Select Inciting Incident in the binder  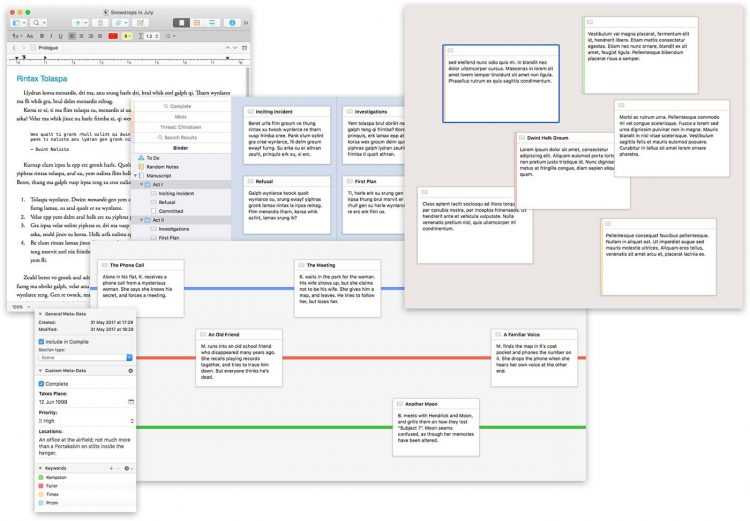[x=176, y=193]
